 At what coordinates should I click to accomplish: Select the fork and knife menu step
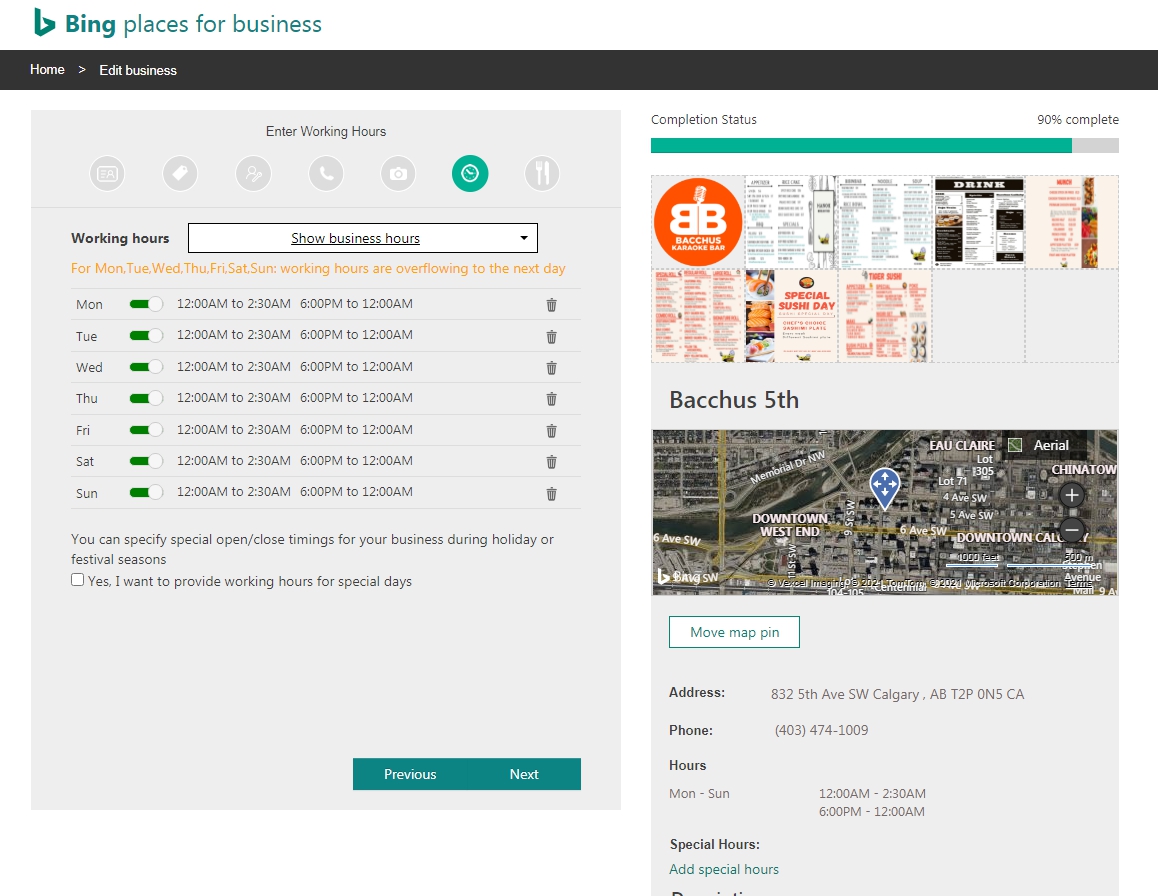[x=542, y=174]
